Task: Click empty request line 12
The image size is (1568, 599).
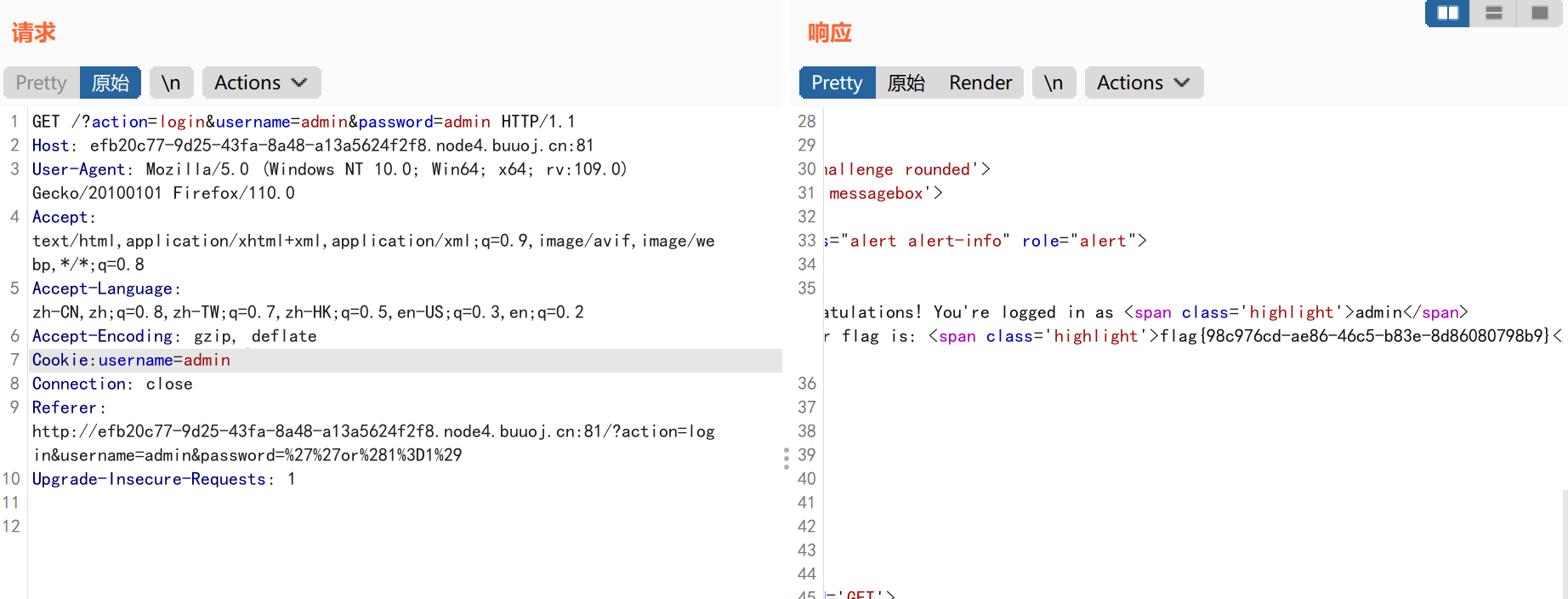Action: tap(405, 527)
